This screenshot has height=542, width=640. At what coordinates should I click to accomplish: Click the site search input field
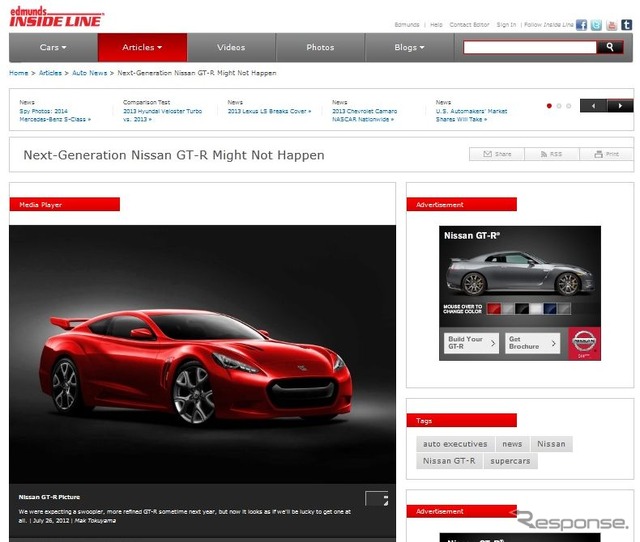tap(530, 47)
